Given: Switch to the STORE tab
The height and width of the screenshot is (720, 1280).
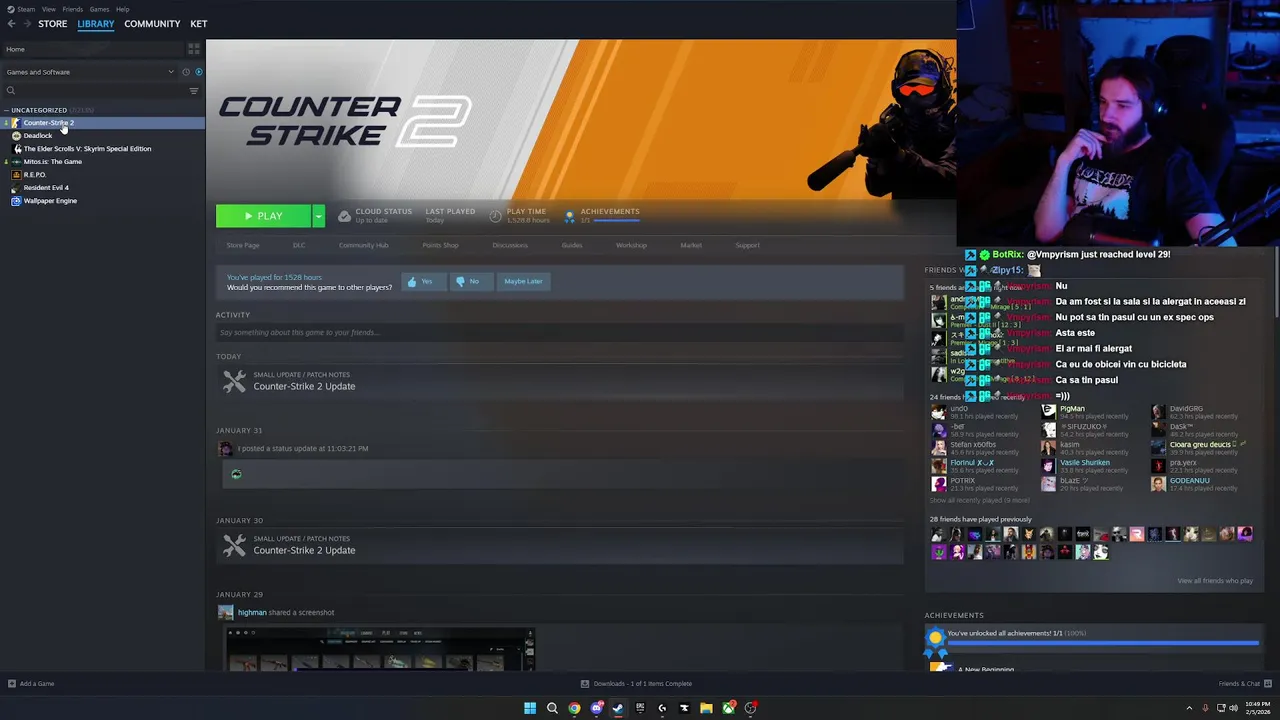Looking at the screenshot, I should pos(53,24).
